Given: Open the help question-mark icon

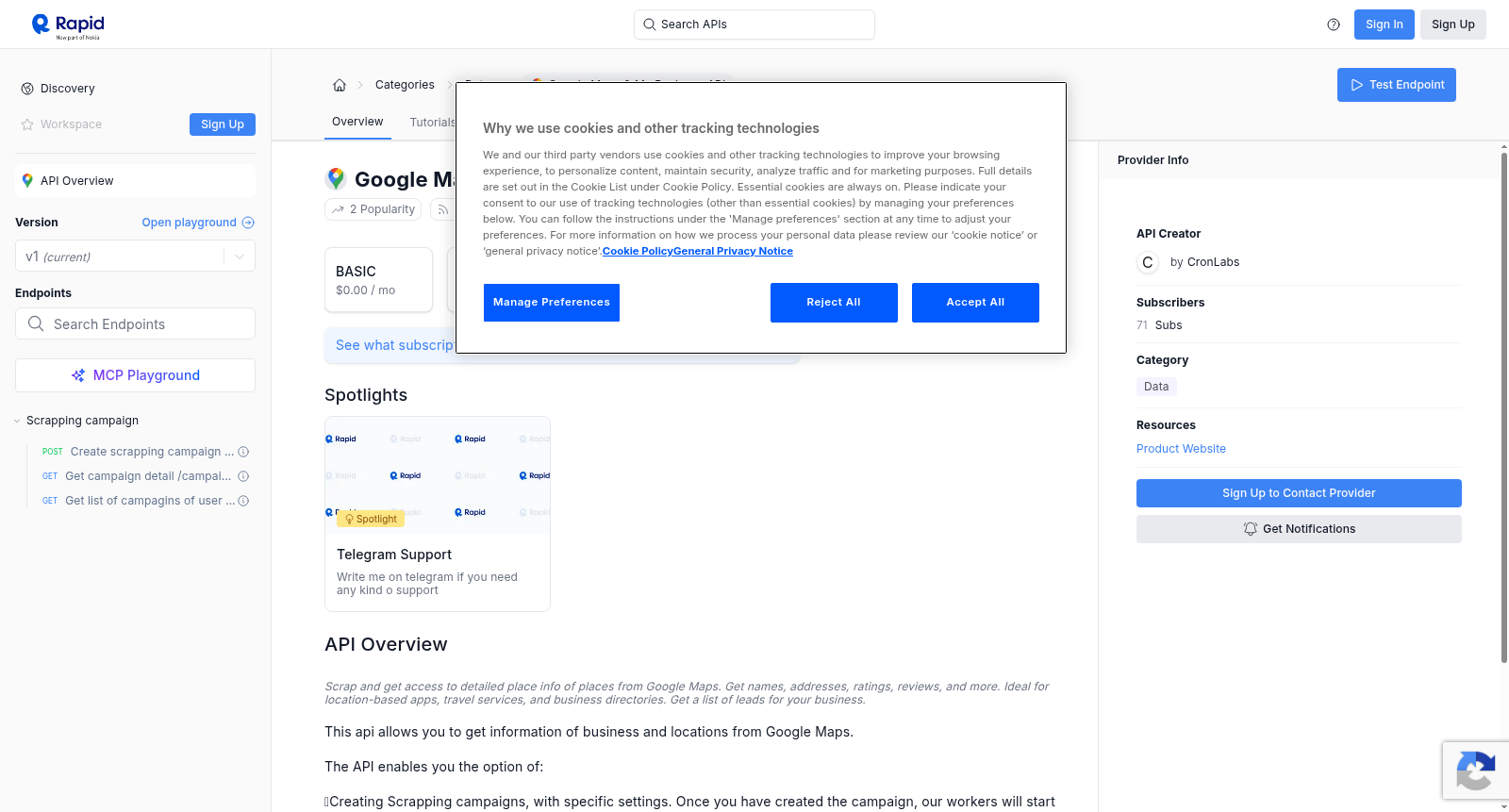Looking at the screenshot, I should 1334,25.
